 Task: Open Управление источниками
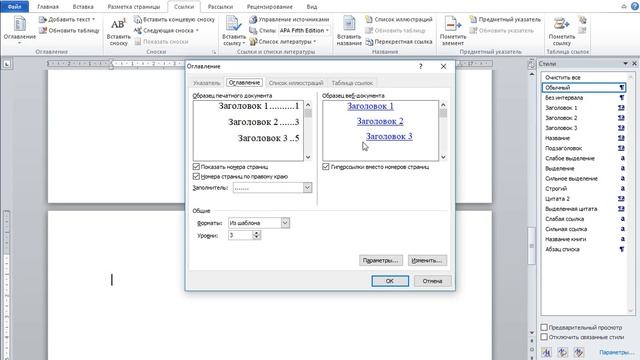pyautogui.click(x=289, y=20)
